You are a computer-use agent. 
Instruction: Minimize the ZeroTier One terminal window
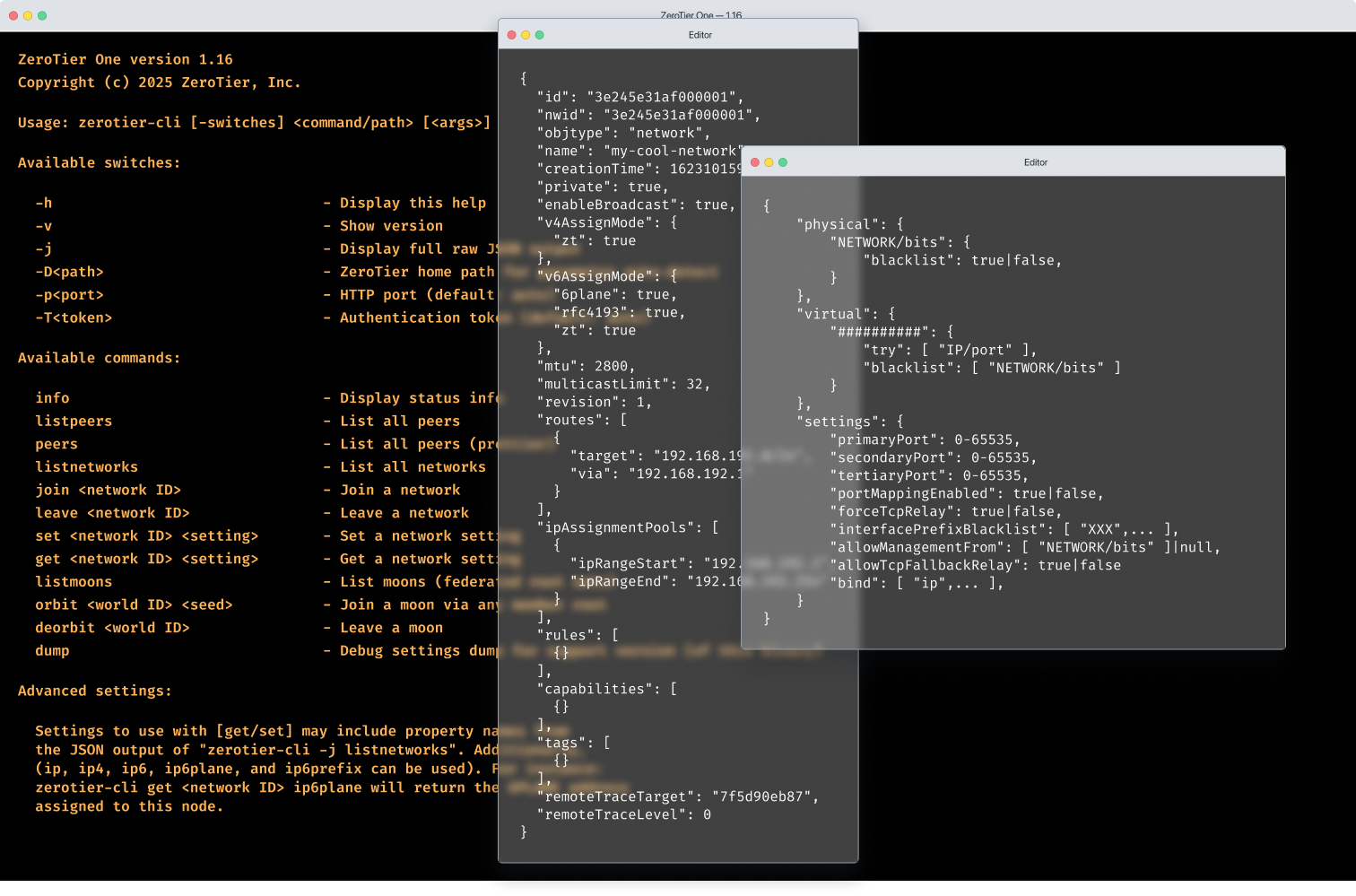tap(28, 15)
